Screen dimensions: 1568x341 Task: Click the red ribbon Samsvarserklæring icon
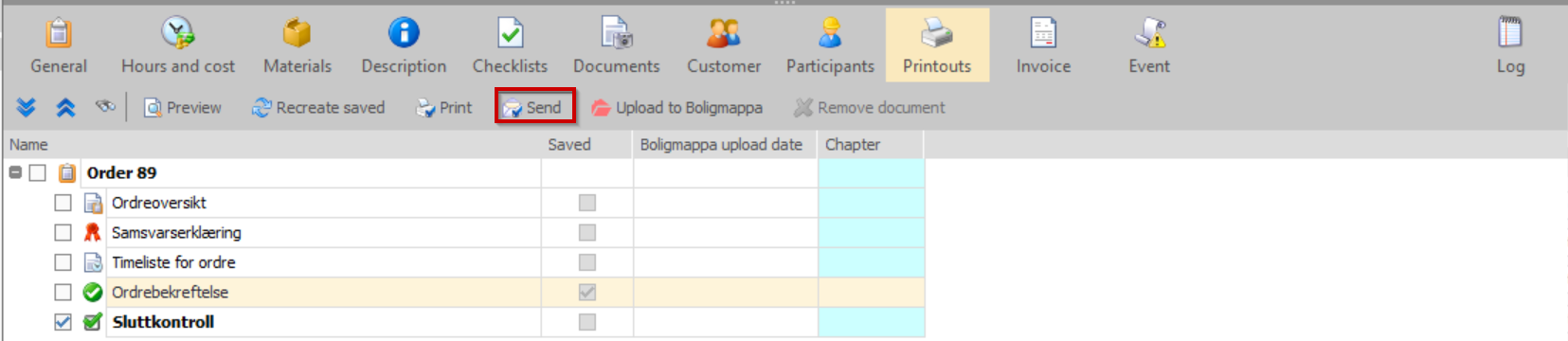coord(92,232)
